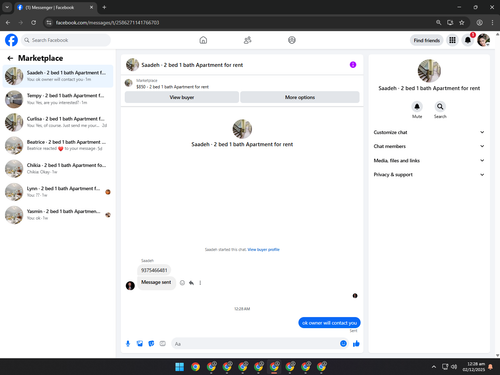This screenshot has height=375, width=500.
Task: Mute this conversation with the bell icon
Action: [x=417, y=107]
